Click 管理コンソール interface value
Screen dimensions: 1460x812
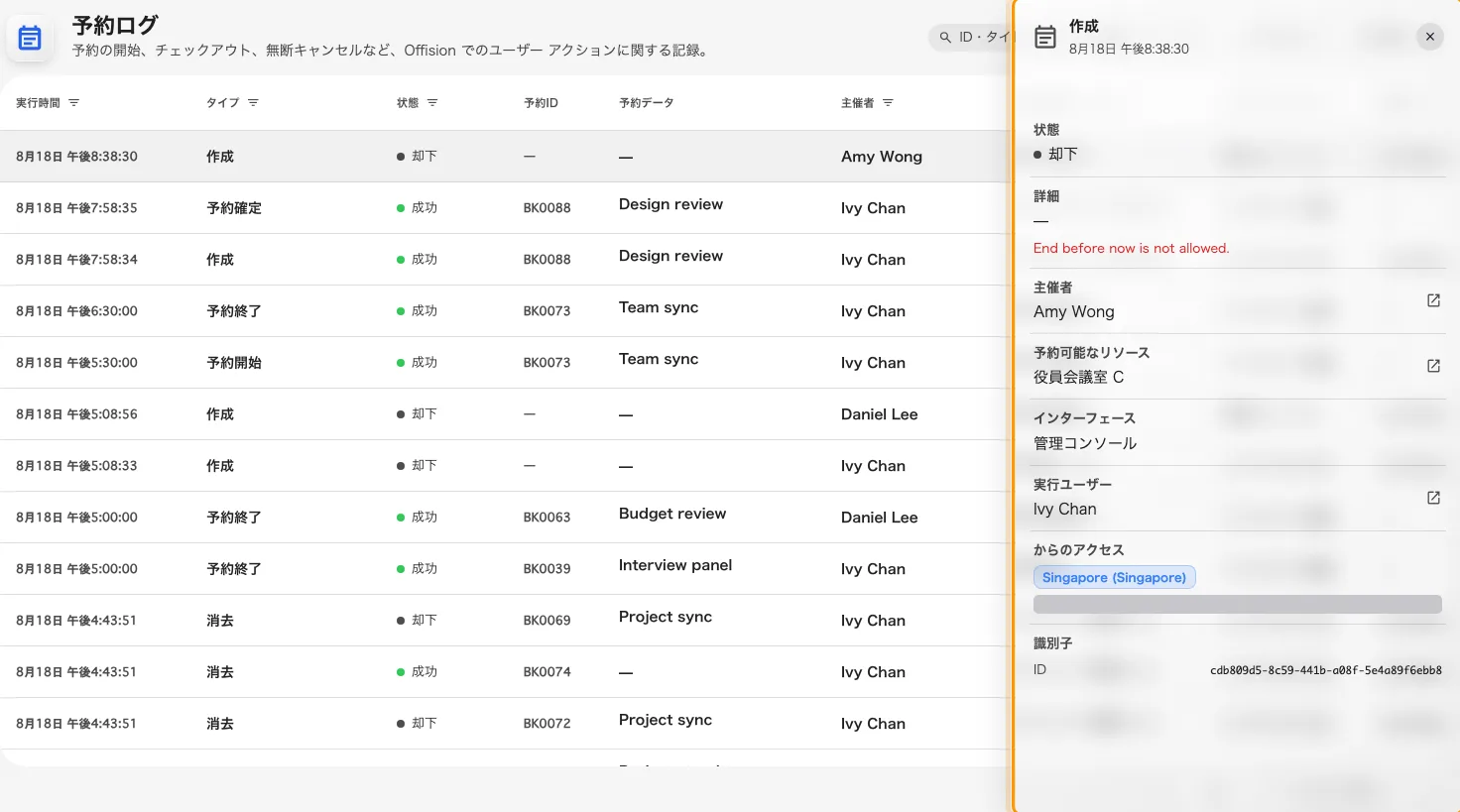pos(1085,443)
